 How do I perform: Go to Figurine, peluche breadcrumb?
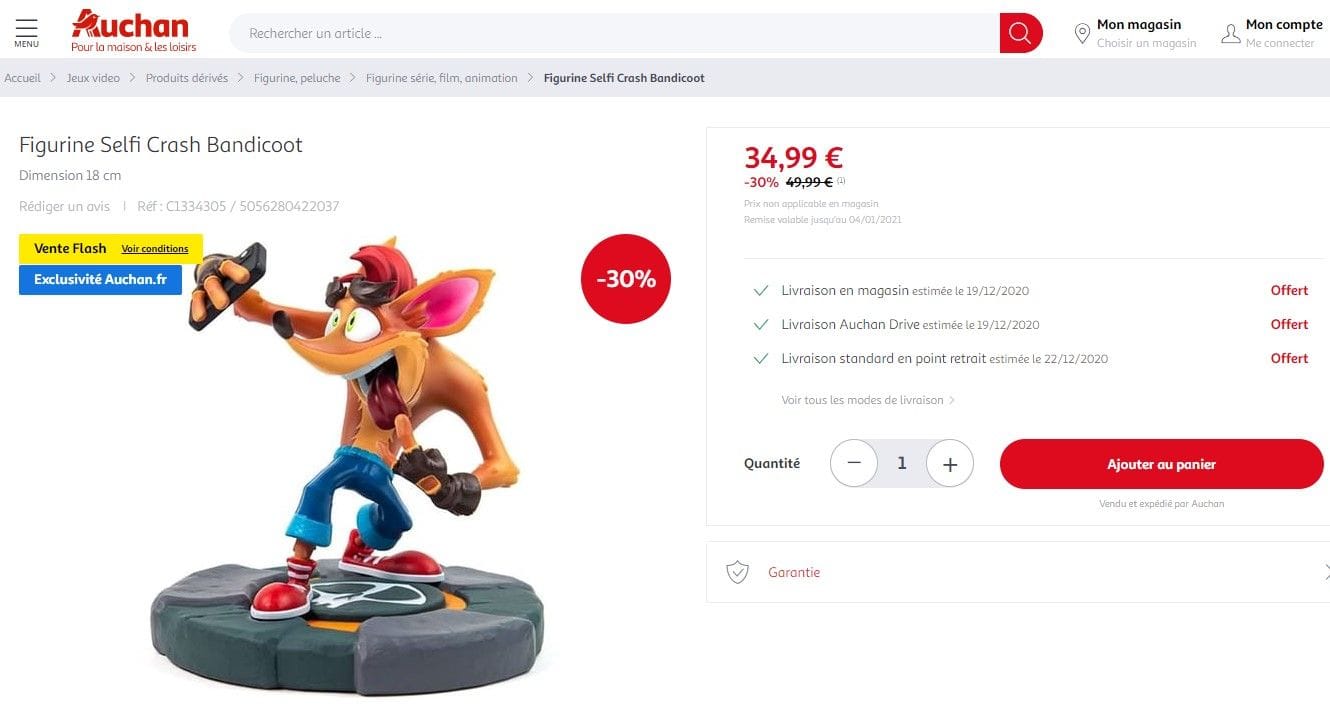(x=297, y=78)
